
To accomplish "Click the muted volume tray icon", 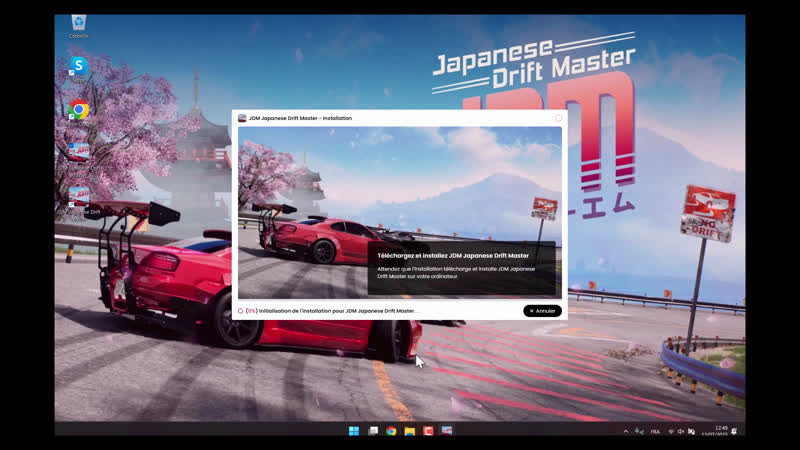I will pyautogui.click(x=681, y=432).
